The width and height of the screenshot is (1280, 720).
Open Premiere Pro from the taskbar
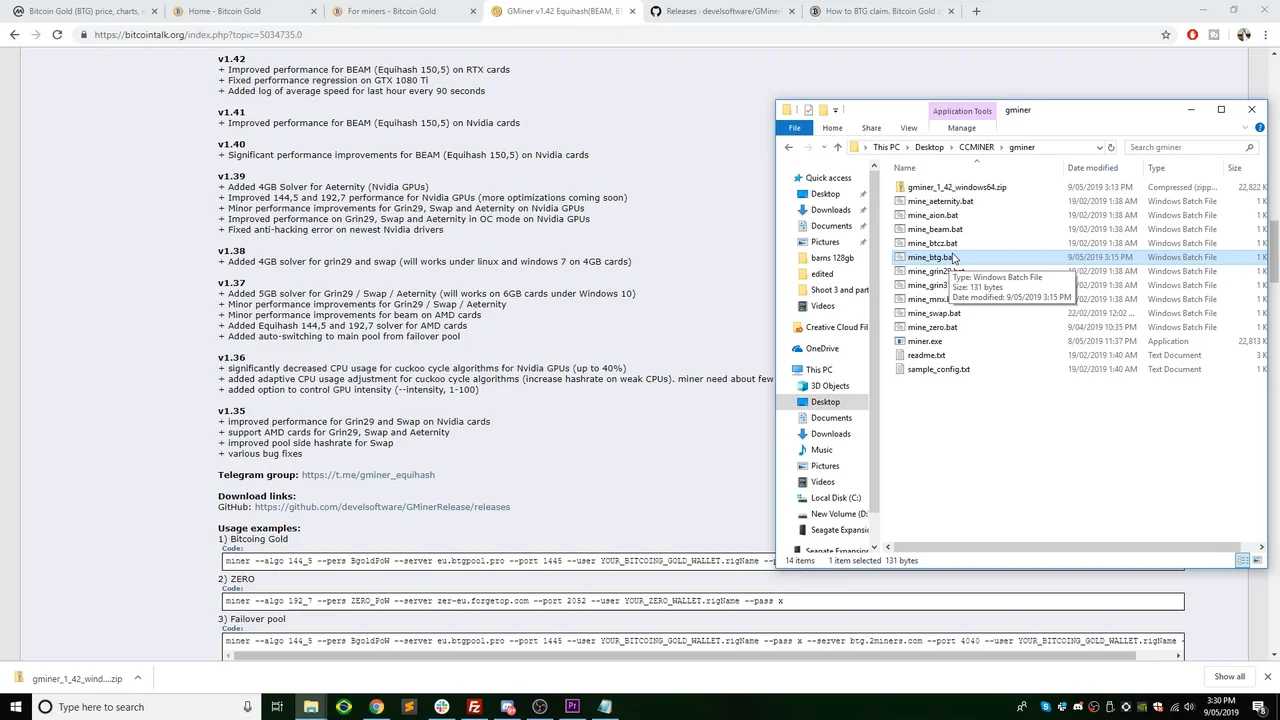coord(572,707)
